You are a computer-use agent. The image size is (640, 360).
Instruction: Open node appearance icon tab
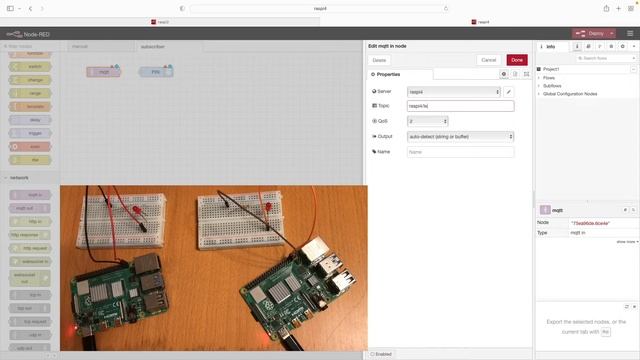click(x=527, y=74)
